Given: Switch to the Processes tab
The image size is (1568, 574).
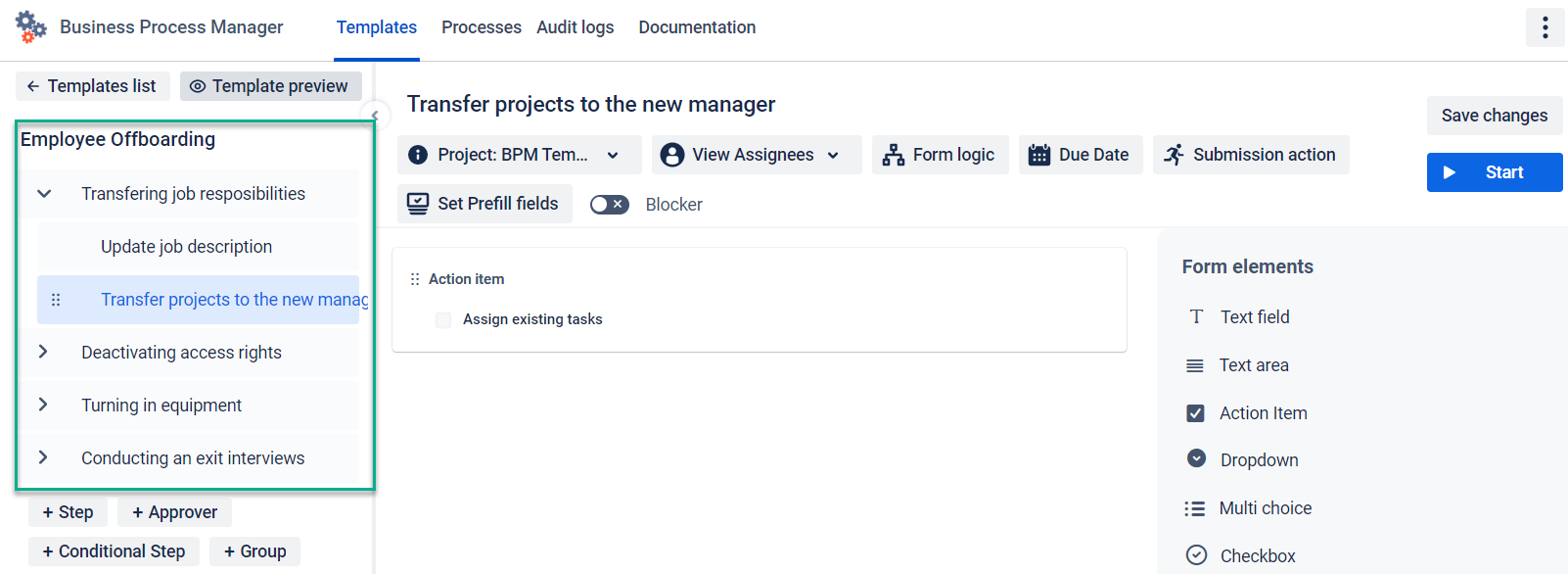Looking at the screenshot, I should [x=481, y=26].
